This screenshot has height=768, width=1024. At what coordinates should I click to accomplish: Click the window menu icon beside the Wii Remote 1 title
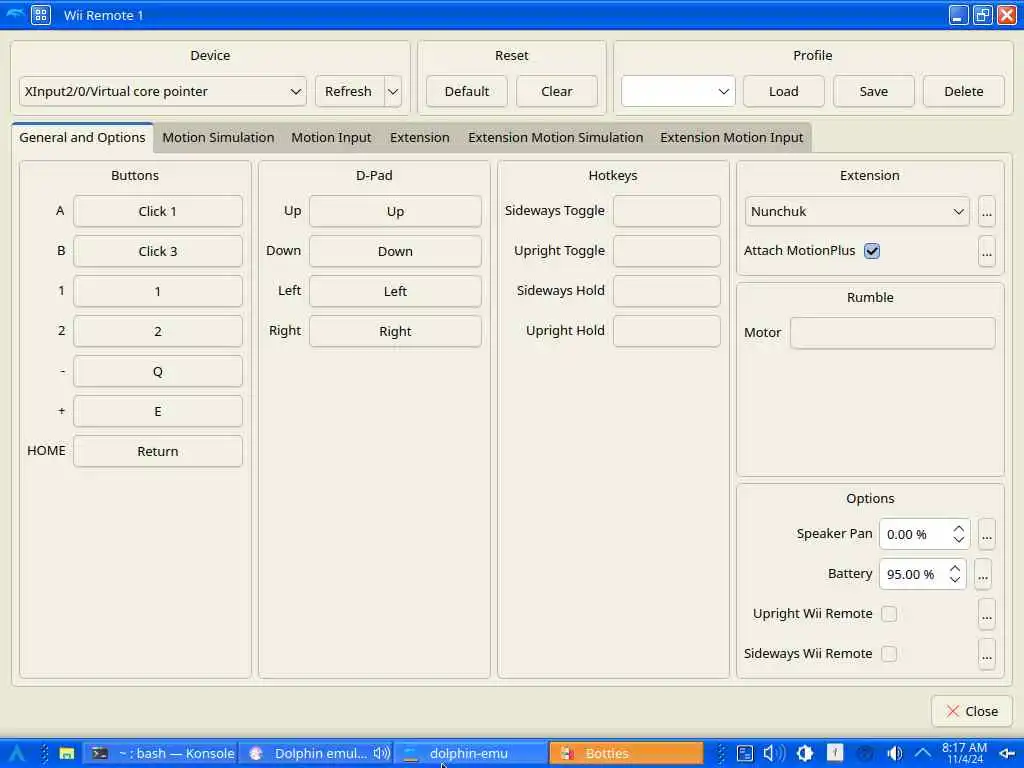click(40, 14)
